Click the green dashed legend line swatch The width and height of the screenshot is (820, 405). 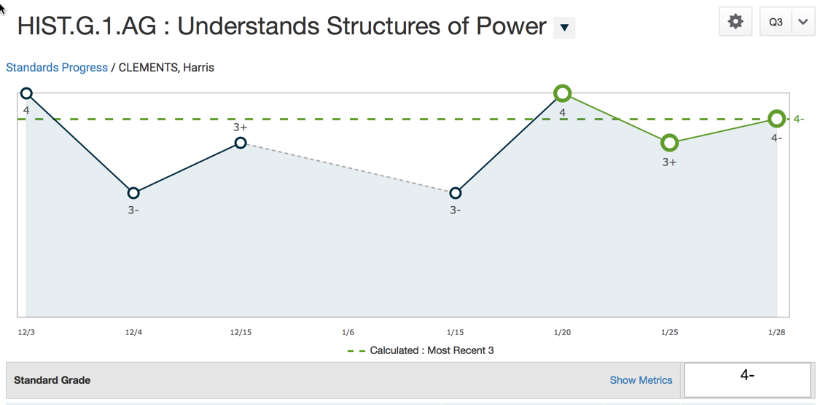pyautogui.click(x=355, y=350)
